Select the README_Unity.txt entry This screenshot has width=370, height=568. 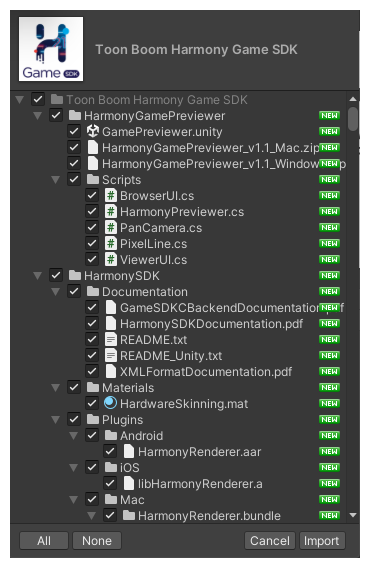[171, 355]
